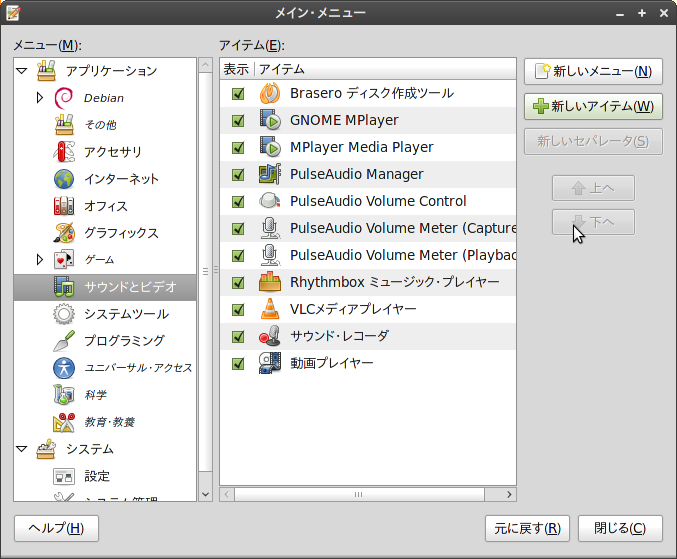
Task: Click the horizontal scrollbar thumb
Action: (359, 494)
